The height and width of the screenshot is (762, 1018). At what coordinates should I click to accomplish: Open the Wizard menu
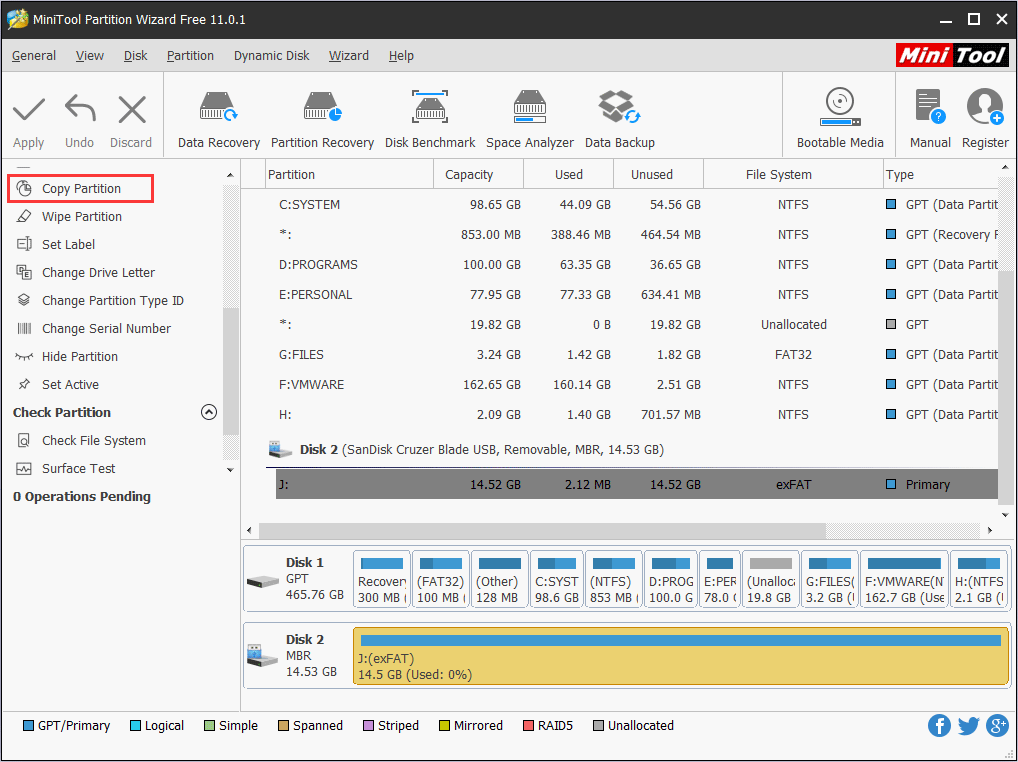click(349, 56)
